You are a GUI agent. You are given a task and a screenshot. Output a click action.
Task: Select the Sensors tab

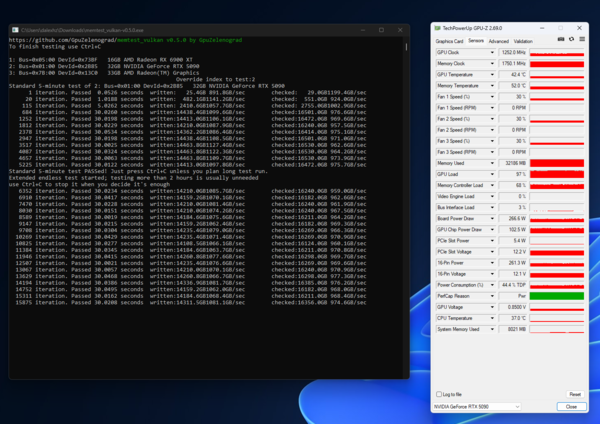(x=476, y=41)
